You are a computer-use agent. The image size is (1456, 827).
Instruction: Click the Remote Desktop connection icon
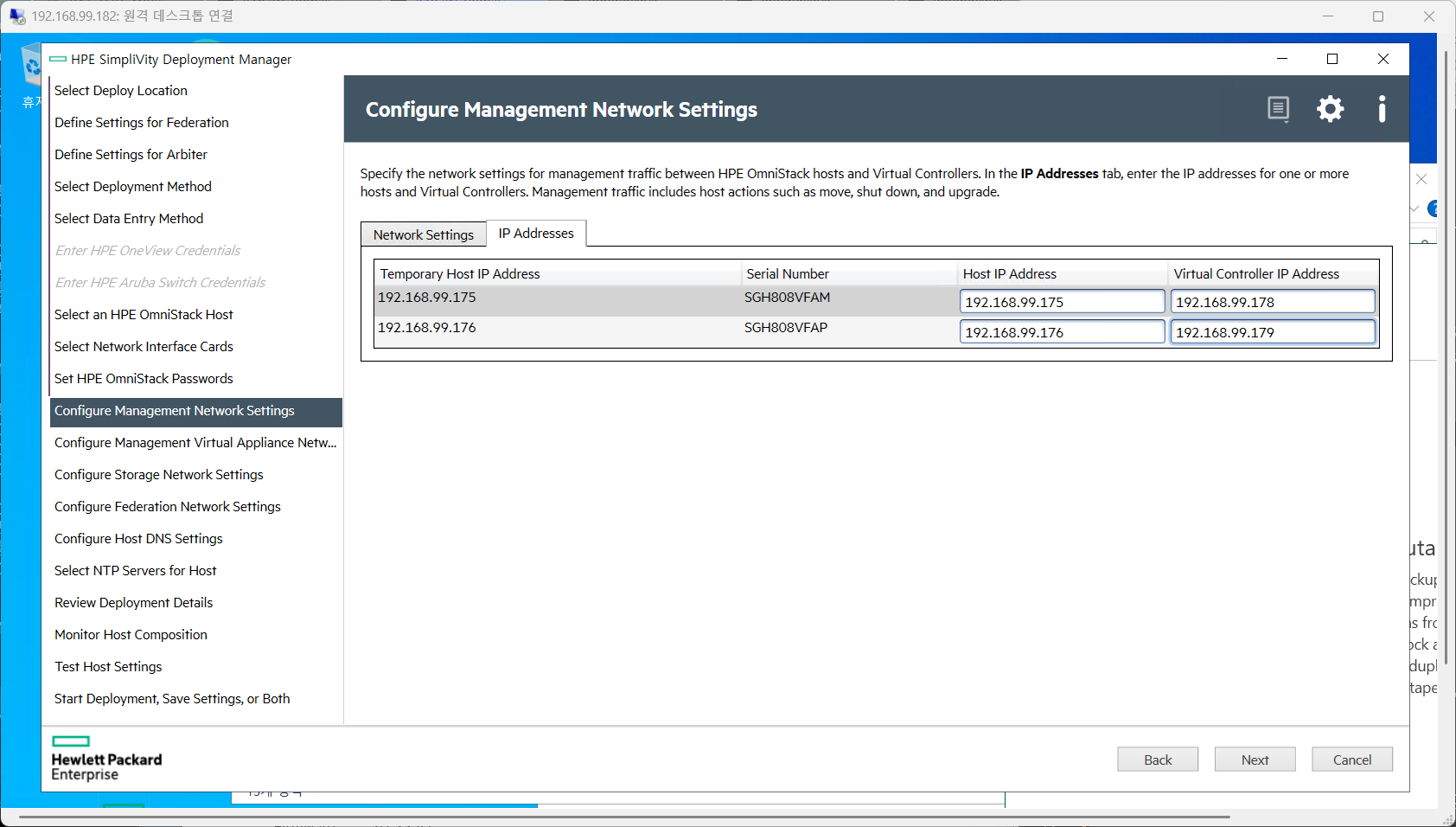pos(17,16)
